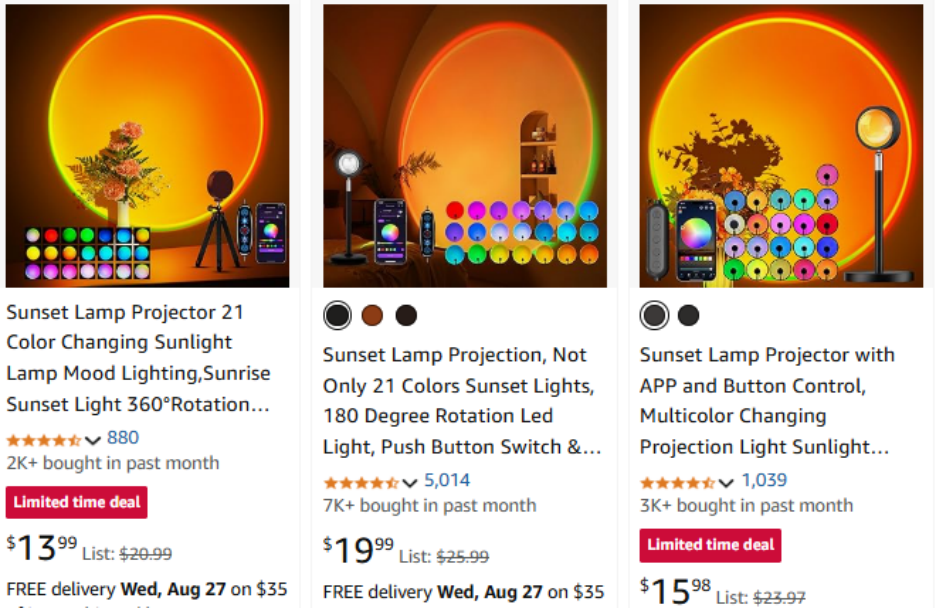This screenshot has height=609, width=936.
Task: Expand rating breakdown arrow next to 5,014
Action: [410, 482]
